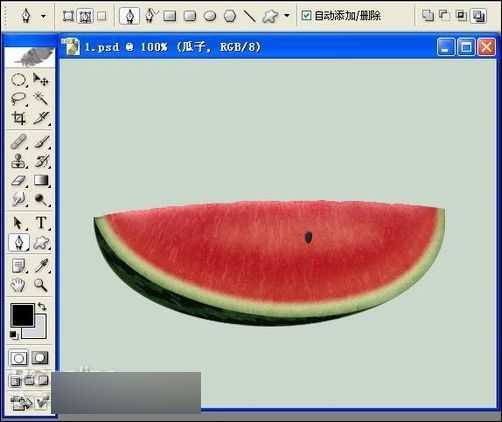Select the Hand tool
The height and width of the screenshot is (422, 502).
(x=18, y=286)
